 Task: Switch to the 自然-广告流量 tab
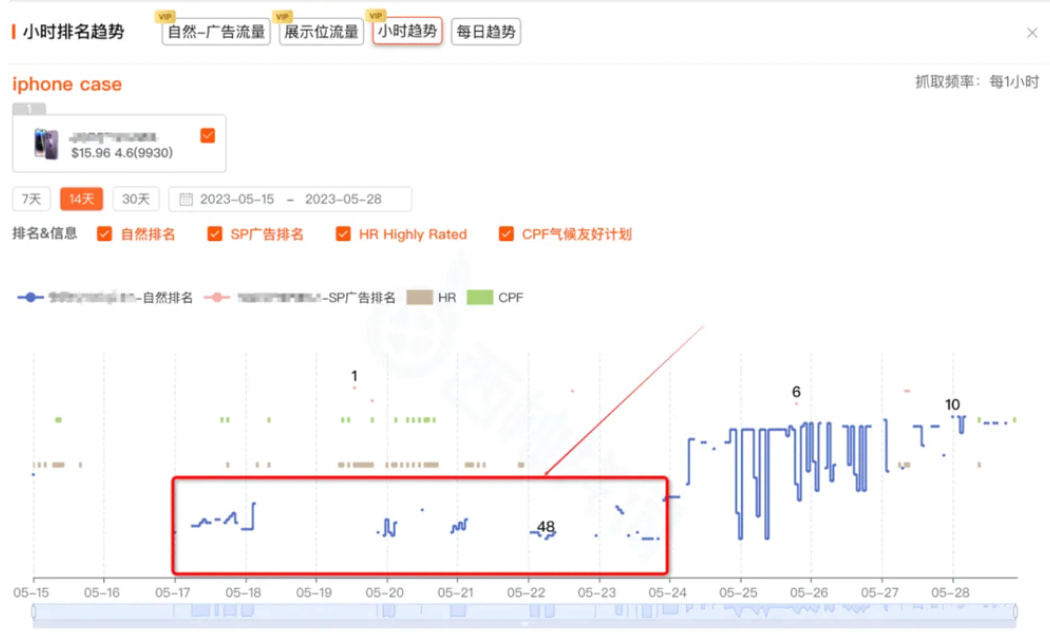[x=216, y=32]
